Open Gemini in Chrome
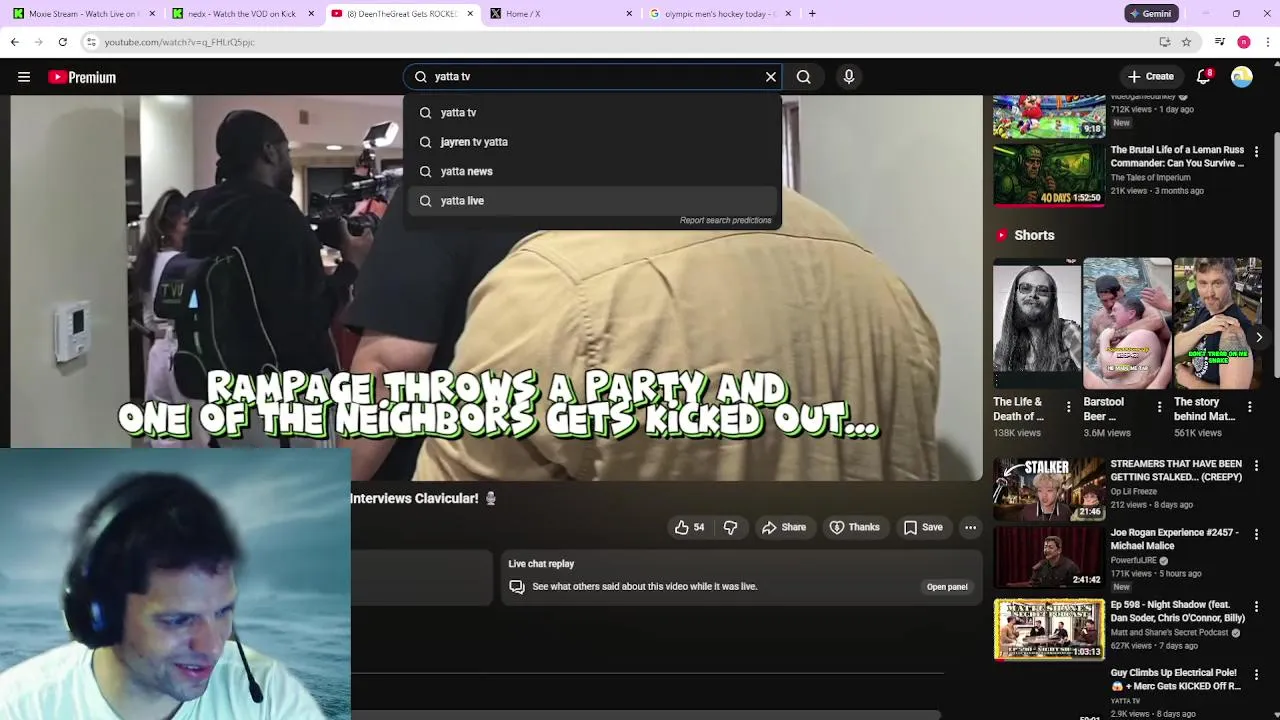 (1151, 14)
